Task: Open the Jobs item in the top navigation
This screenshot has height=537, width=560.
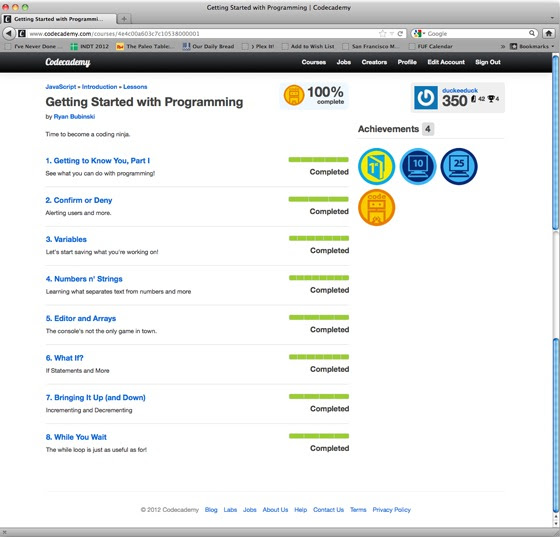Action: click(x=344, y=62)
